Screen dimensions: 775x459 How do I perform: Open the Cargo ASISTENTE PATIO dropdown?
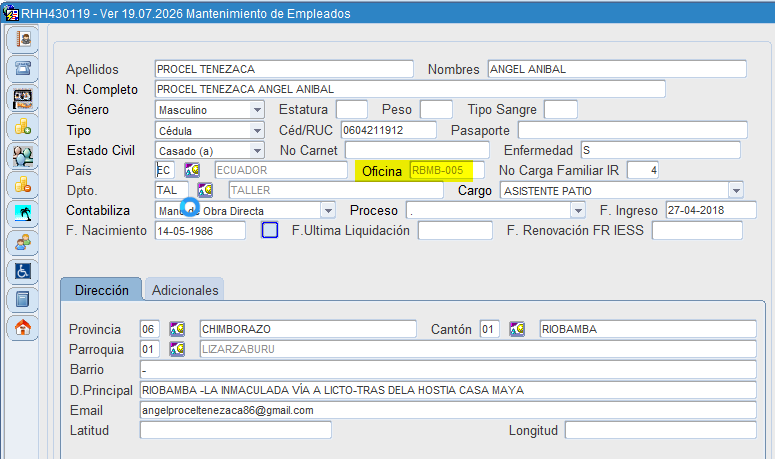736,190
